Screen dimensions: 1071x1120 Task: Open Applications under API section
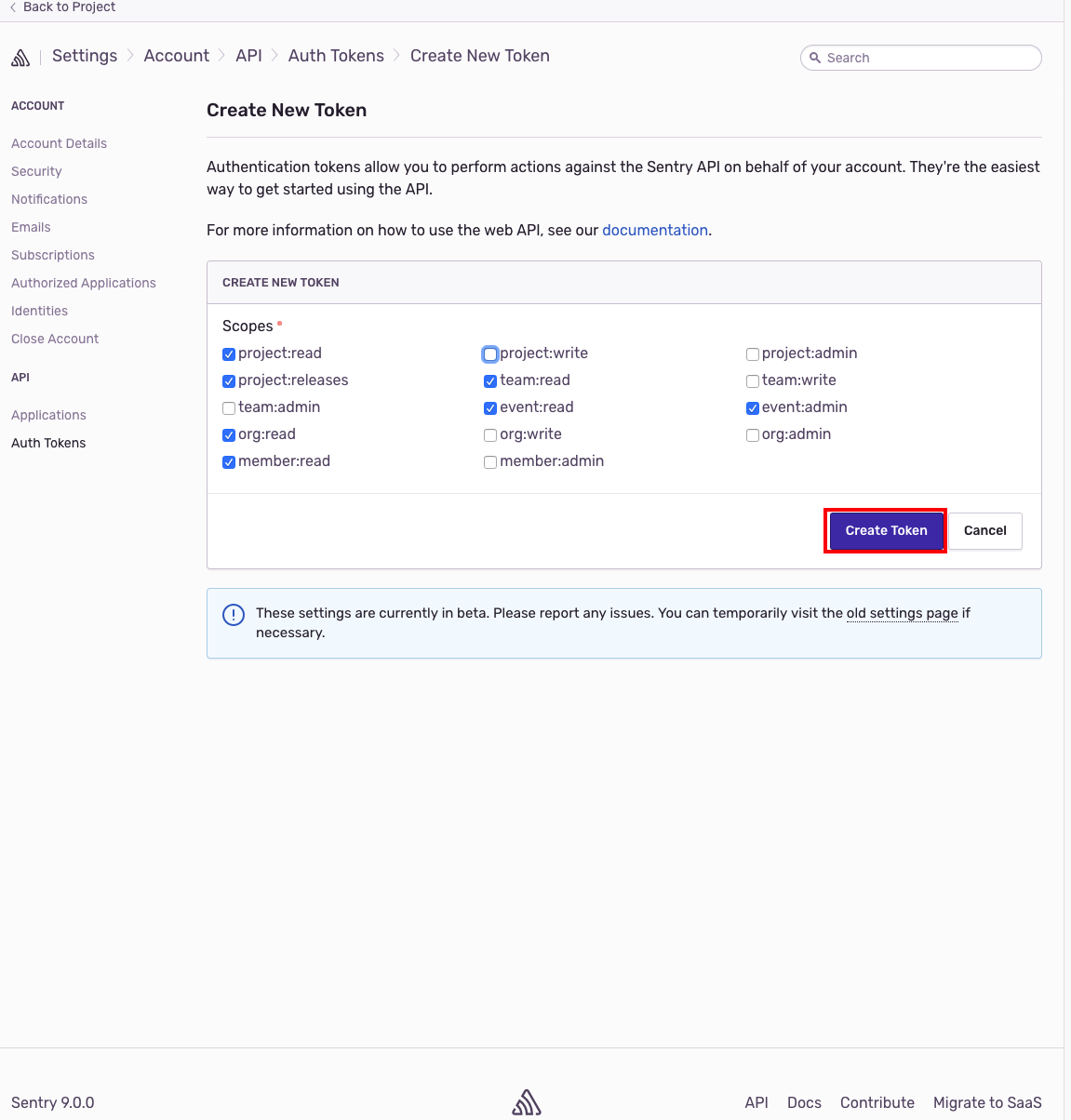tap(48, 415)
